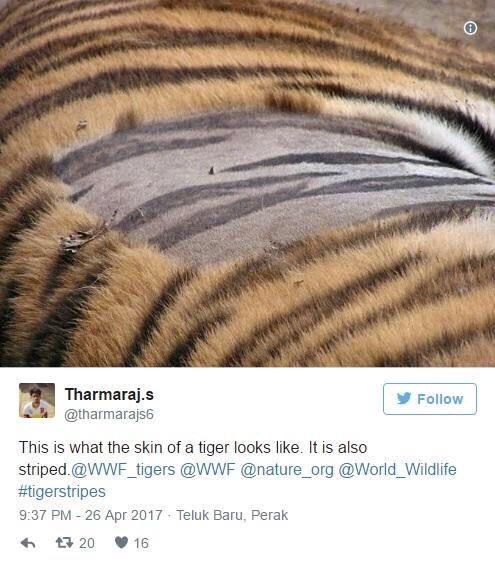
Task: Open the tiger skin photo
Action: pyautogui.click(x=247, y=183)
